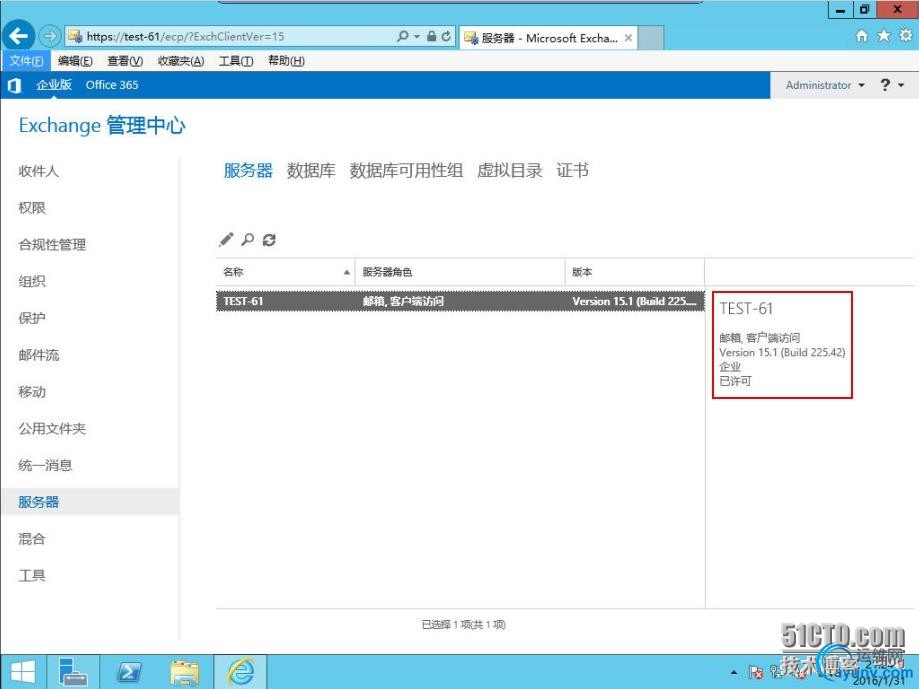Expand the Administrator account dropdown
Viewport: 919px width, 689px height.
pyautogui.click(x=825, y=86)
